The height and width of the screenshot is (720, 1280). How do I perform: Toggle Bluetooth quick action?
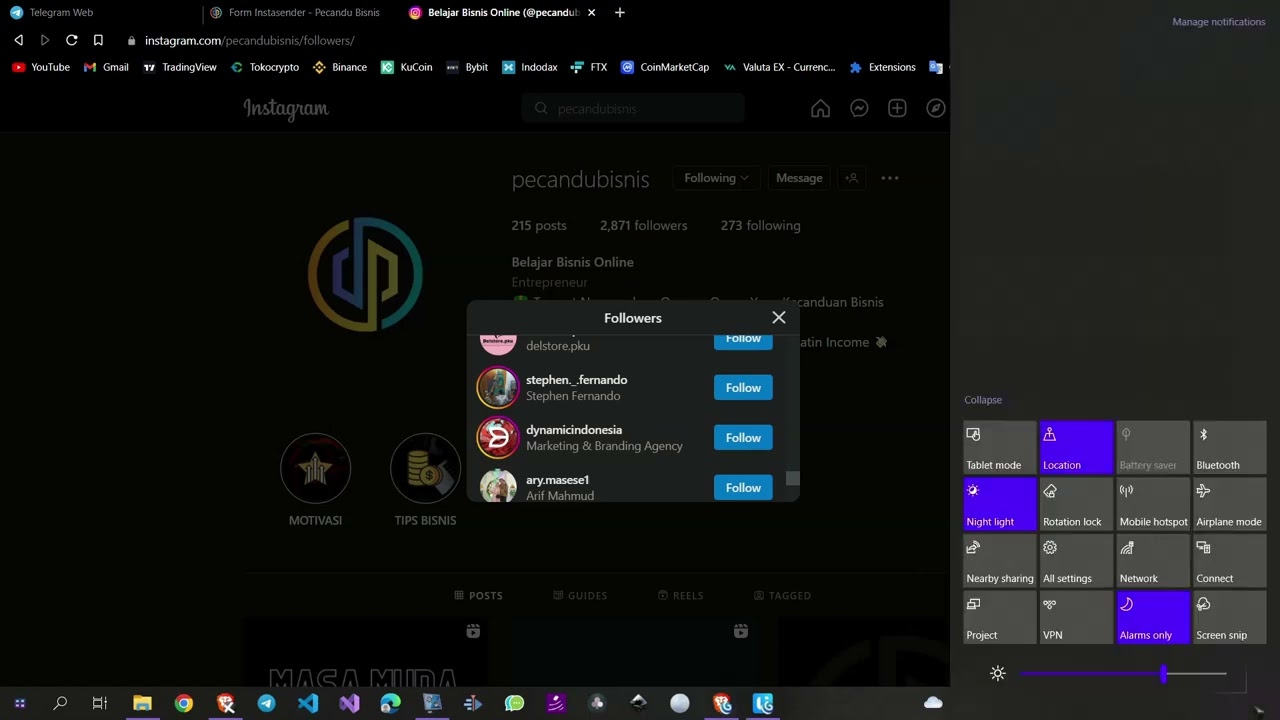coord(1229,448)
